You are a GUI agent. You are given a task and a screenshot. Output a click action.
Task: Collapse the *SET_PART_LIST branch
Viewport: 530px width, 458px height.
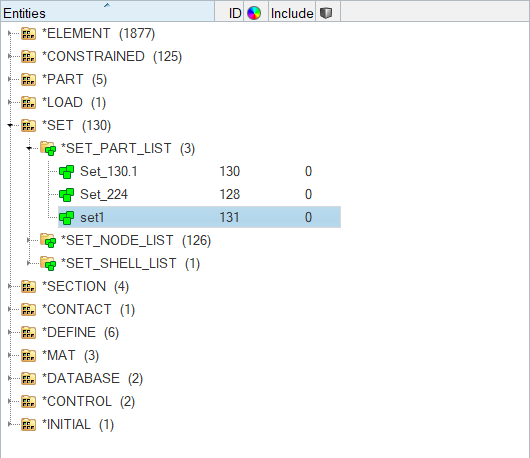coord(29,148)
